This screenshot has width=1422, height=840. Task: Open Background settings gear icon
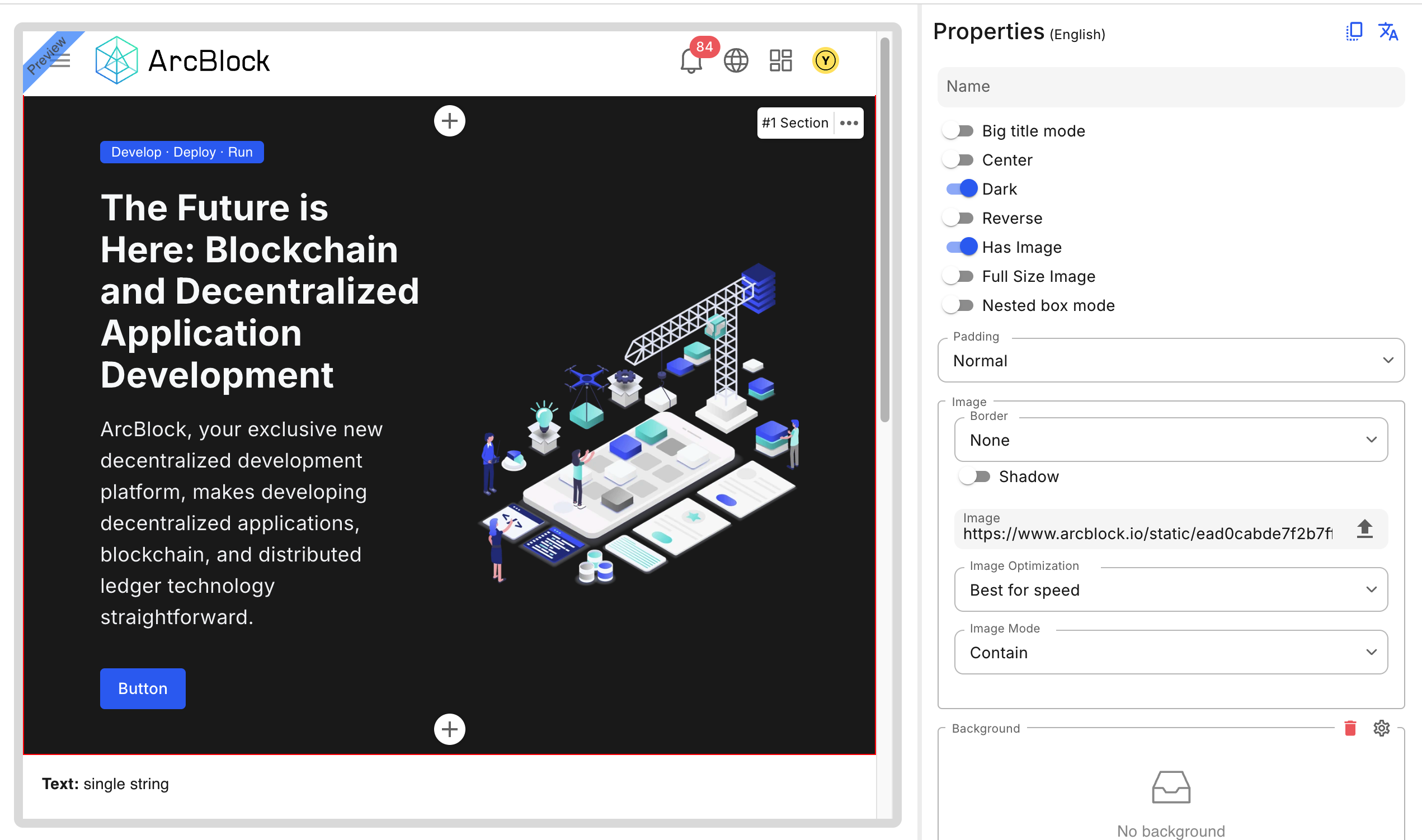(x=1381, y=728)
